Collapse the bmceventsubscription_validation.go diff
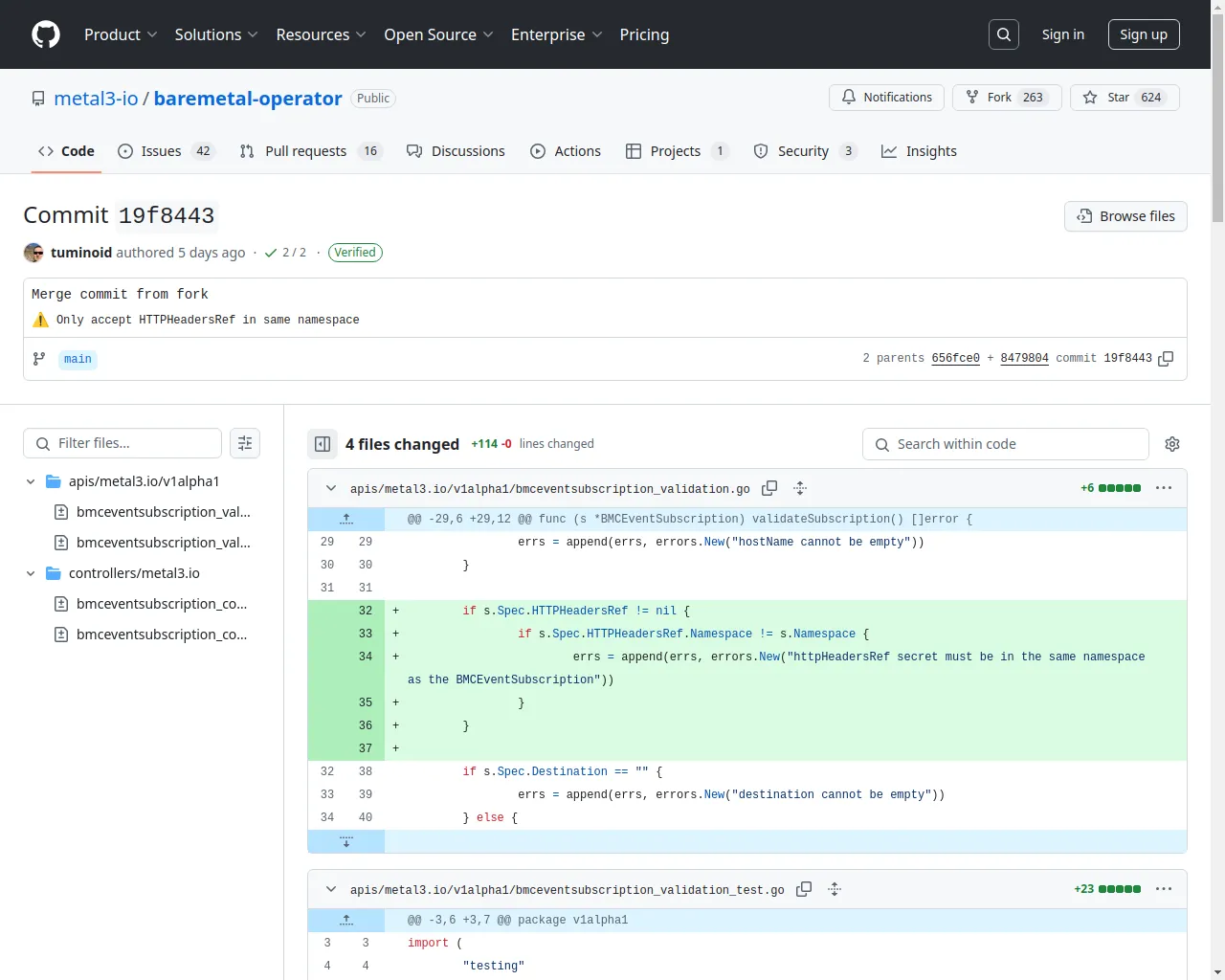This screenshot has width=1225, height=980. [x=331, y=488]
